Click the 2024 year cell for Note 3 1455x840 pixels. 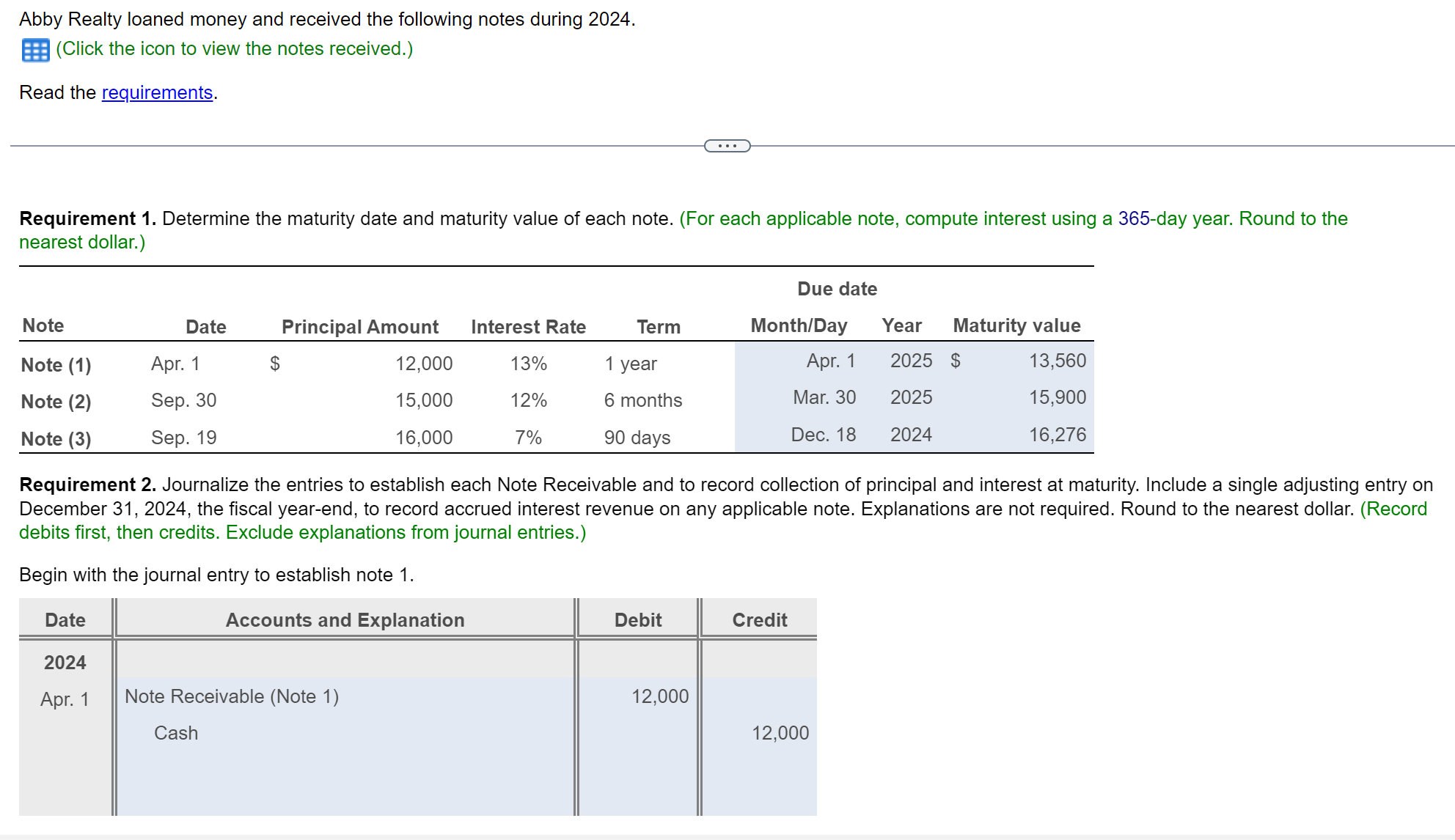coord(911,434)
